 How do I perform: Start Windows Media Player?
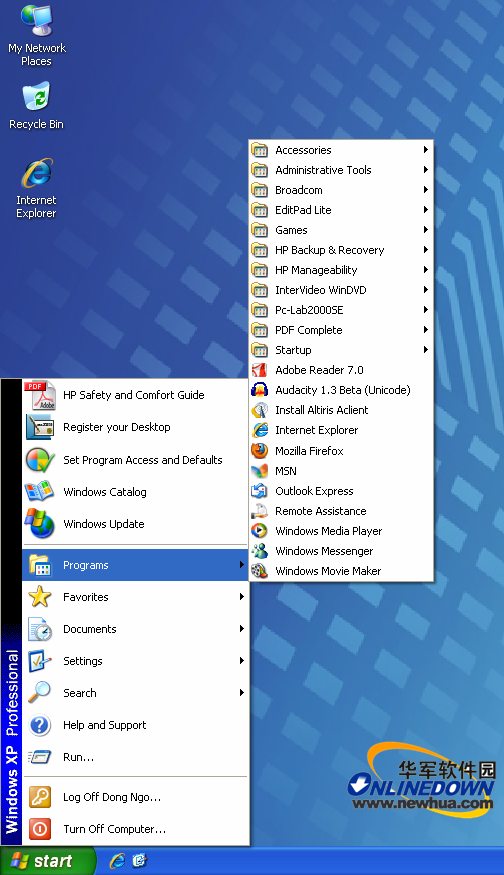(341, 531)
